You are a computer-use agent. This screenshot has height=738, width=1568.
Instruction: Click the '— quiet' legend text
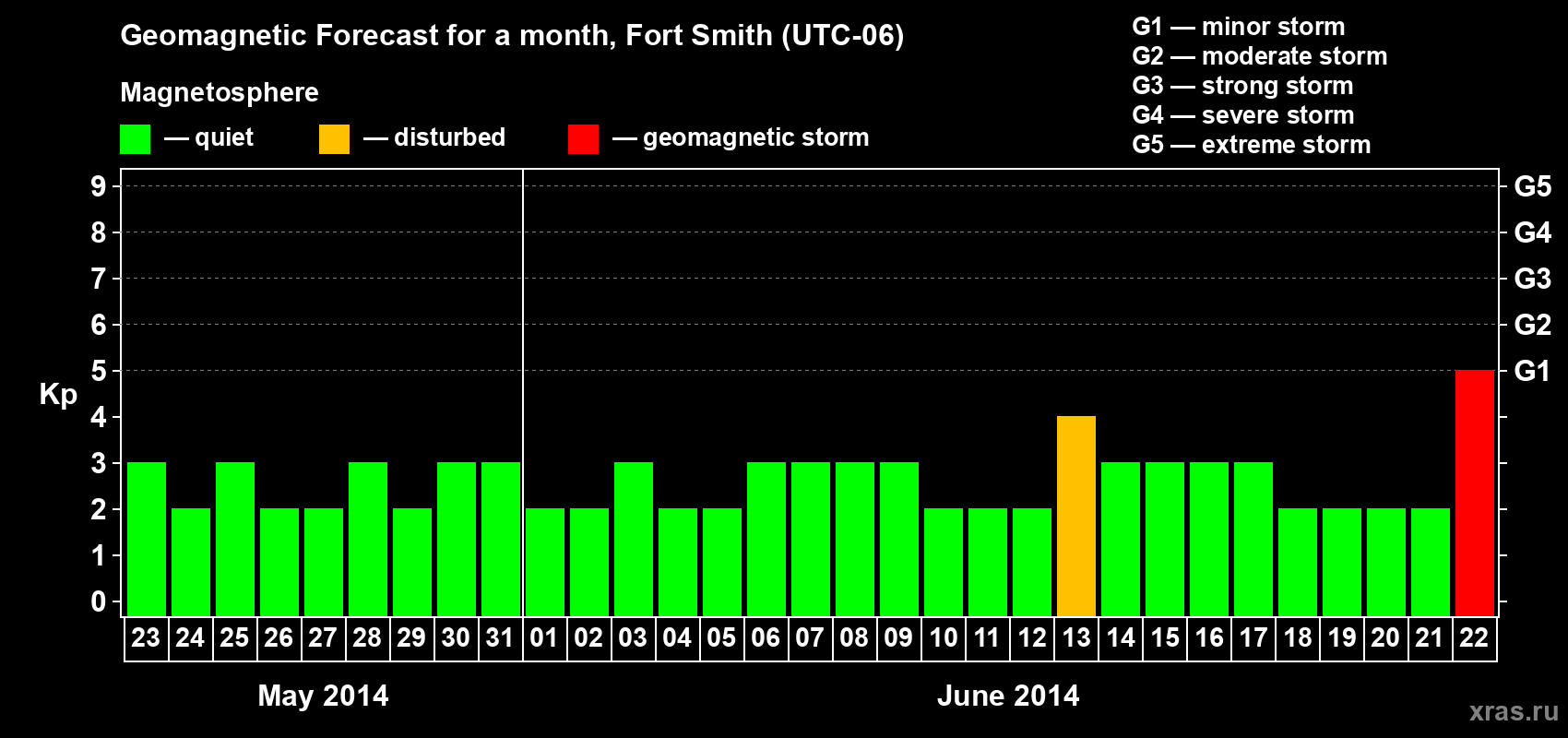(x=208, y=138)
